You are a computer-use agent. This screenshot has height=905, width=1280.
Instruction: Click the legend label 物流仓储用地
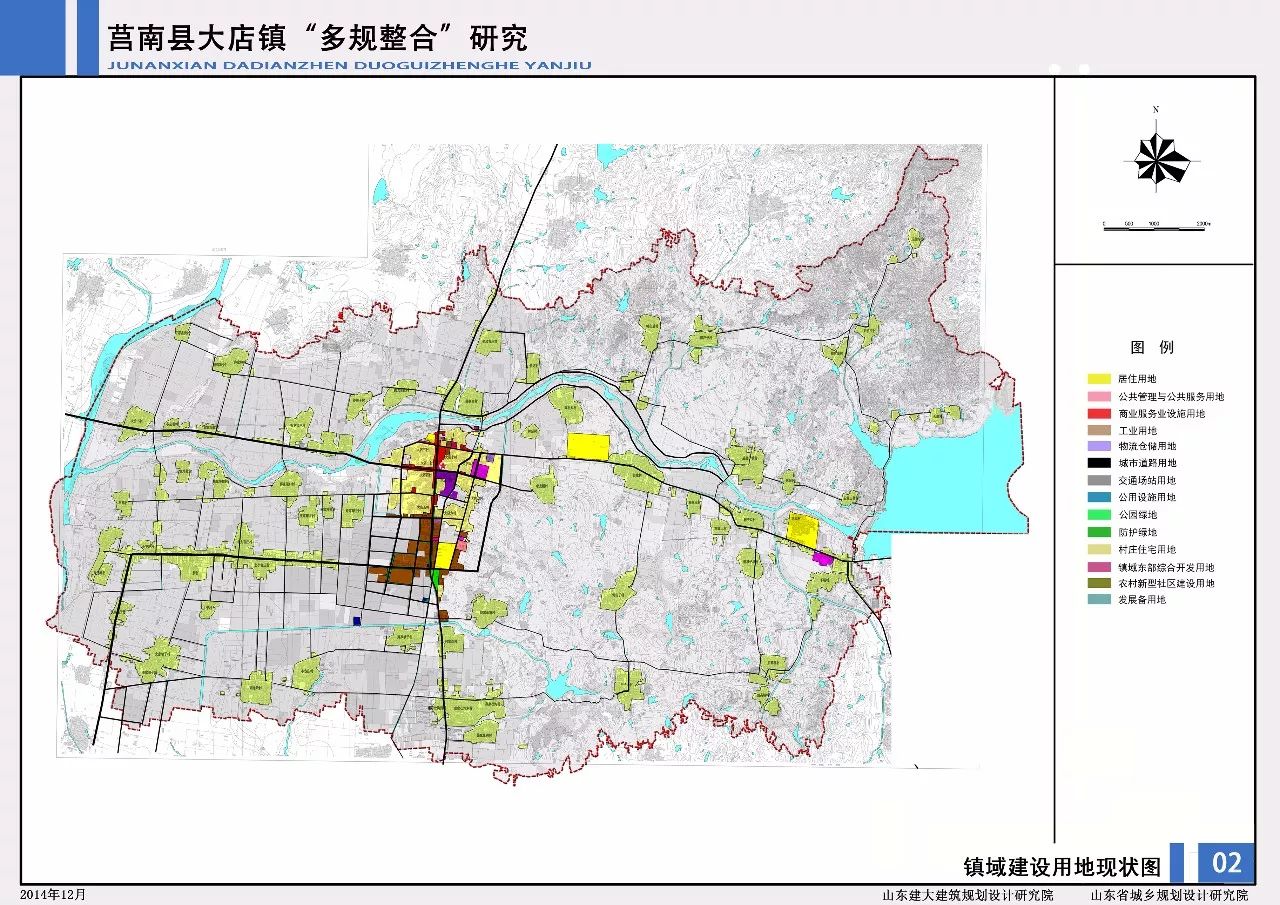point(1148,447)
